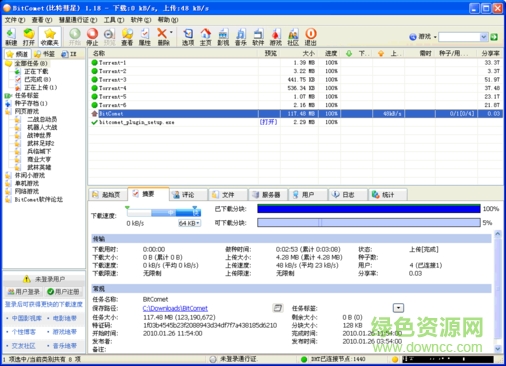Click the 用户登录 login button

tap(24, 292)
